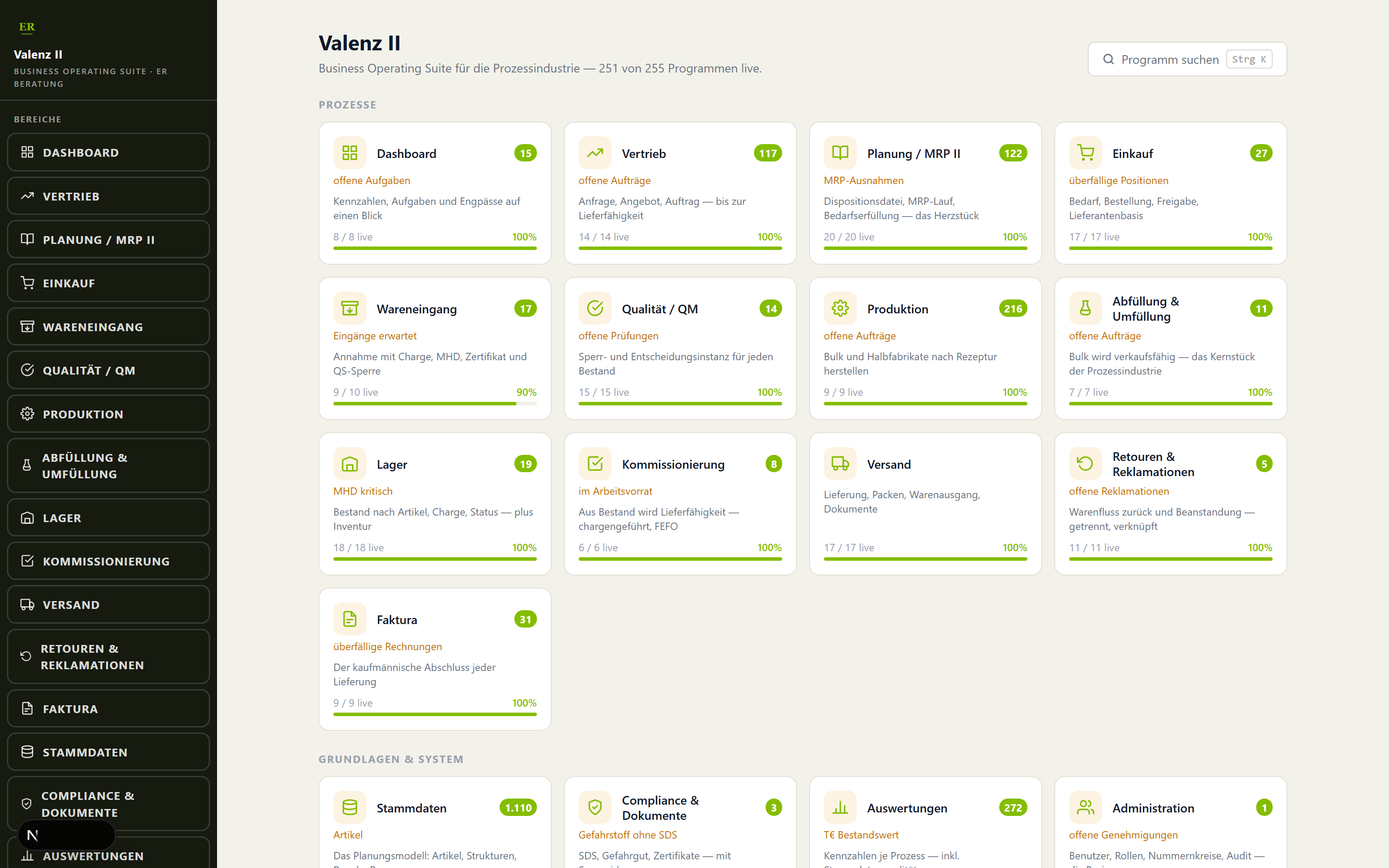Click "MHD kritisch" on the Lager card

pos(363,491)
